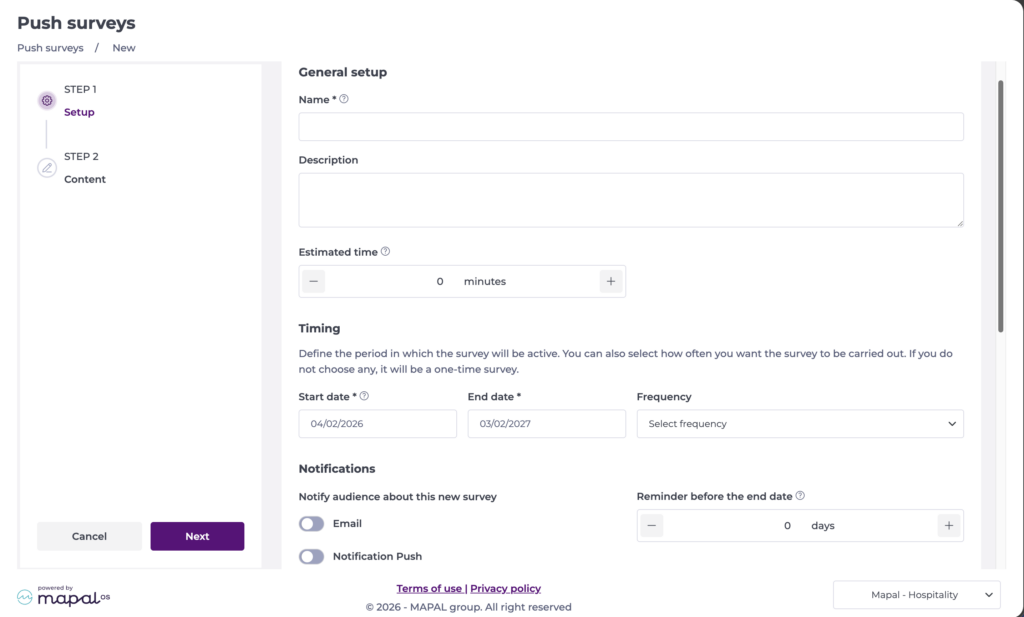Screen dimensions: 1024x617
Task: Click the Setup gear step icon
Action: click(x=47, y=100)
